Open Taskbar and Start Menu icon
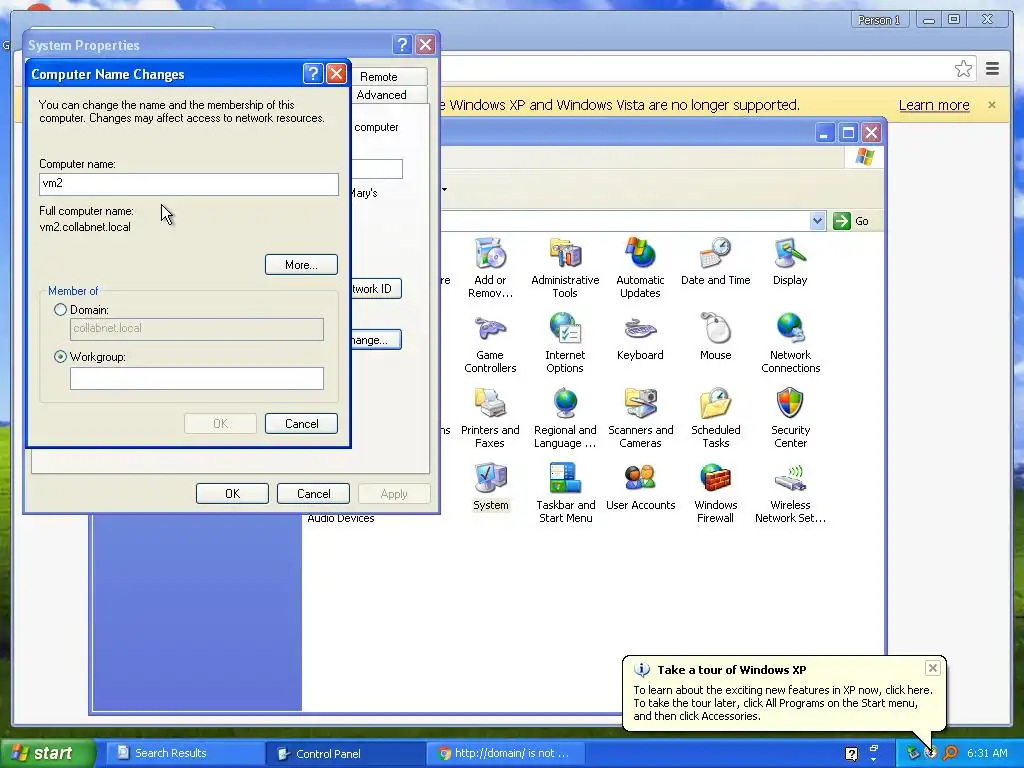This screenshot has height=768, width=1024. [565, 493]
